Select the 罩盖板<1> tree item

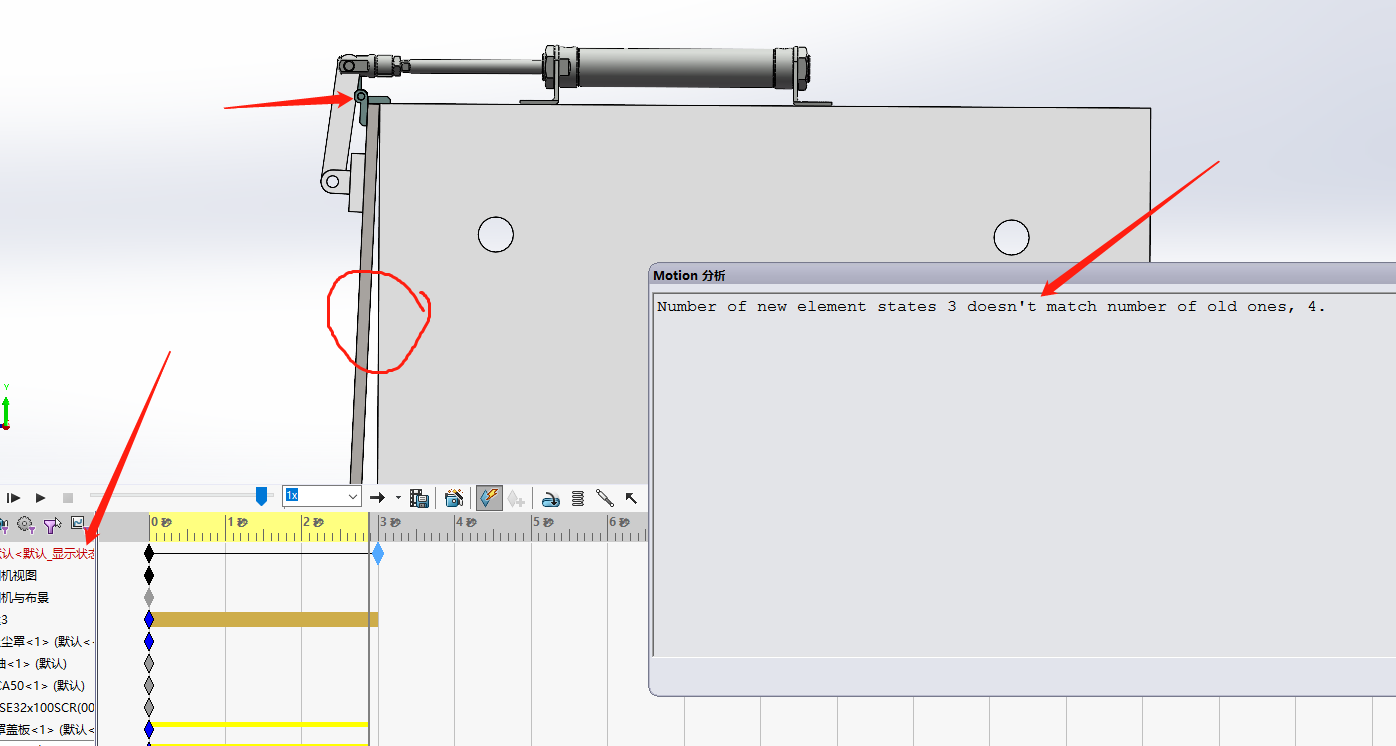pos(45,730)
